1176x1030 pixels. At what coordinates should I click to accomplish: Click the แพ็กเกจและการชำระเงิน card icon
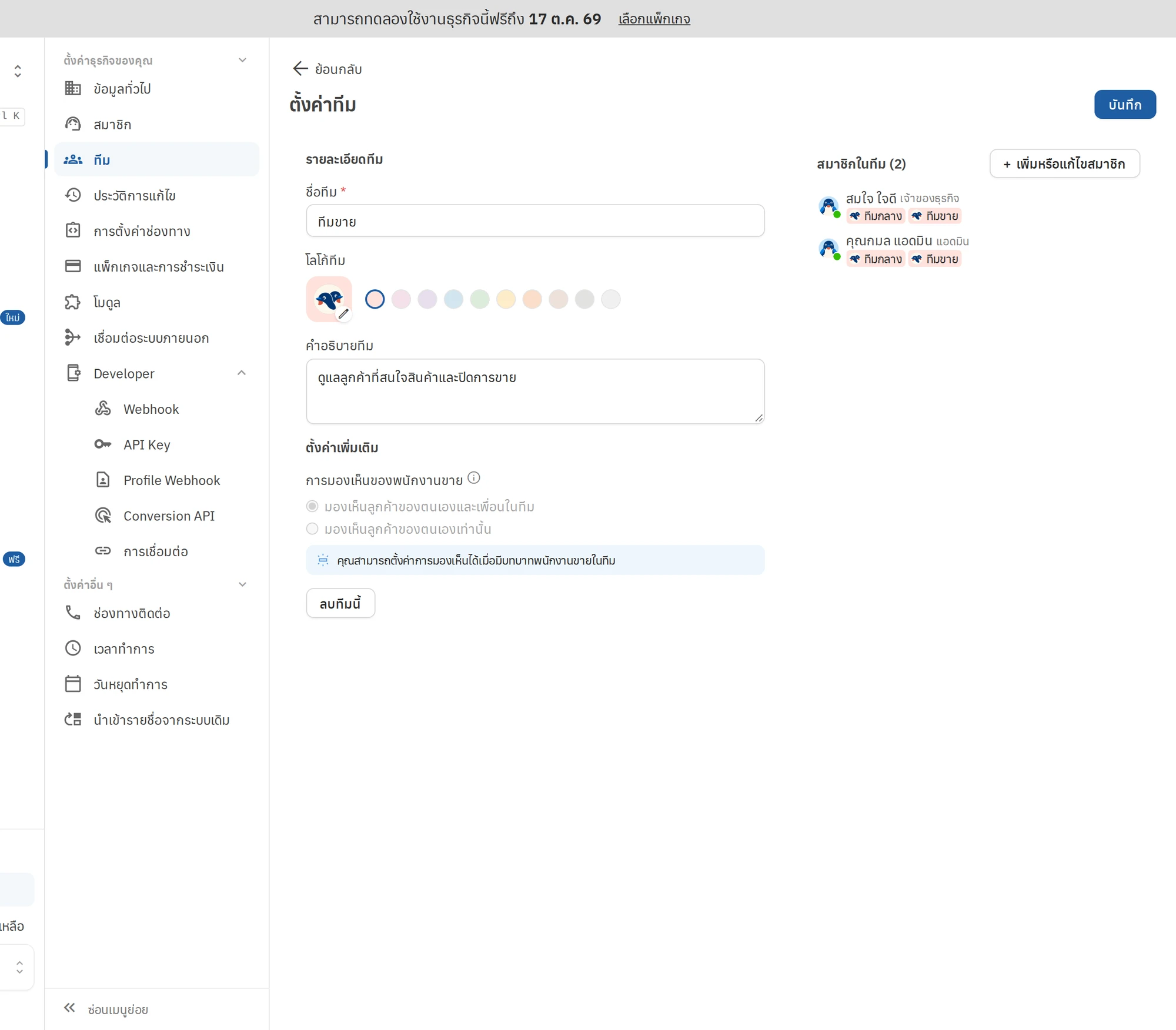[73, 266]
